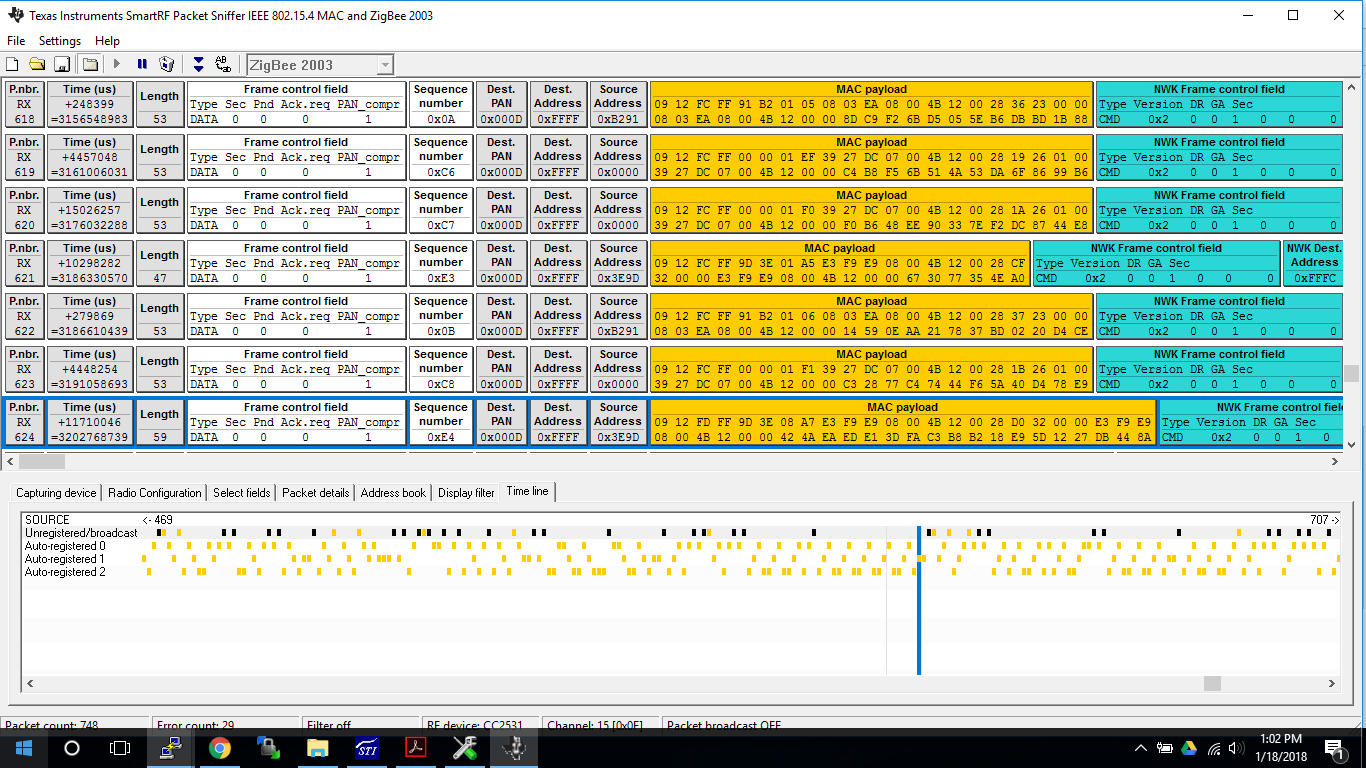Start packet capture with the play icon
The width and height of the screenshot is (1366, 768).
117,64
